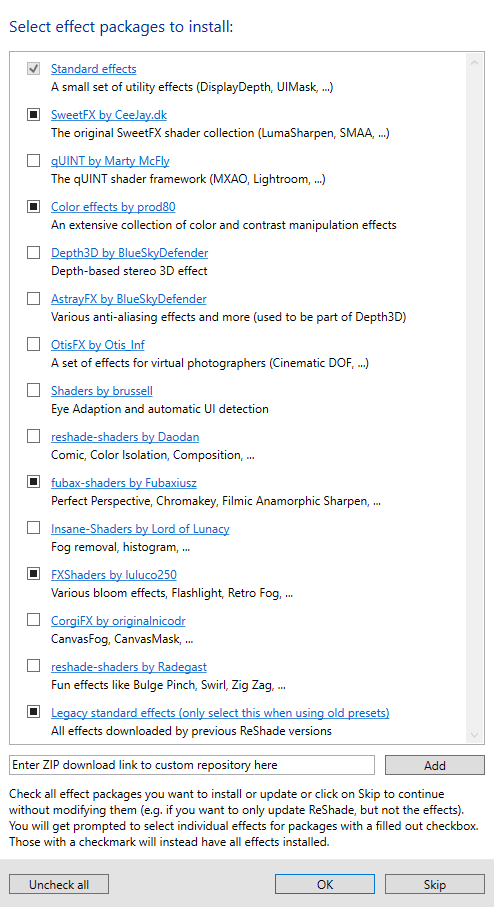
Task: Toggle the fubax-shaders by Fubaxiusz checkbox
Action: [34, 482]
